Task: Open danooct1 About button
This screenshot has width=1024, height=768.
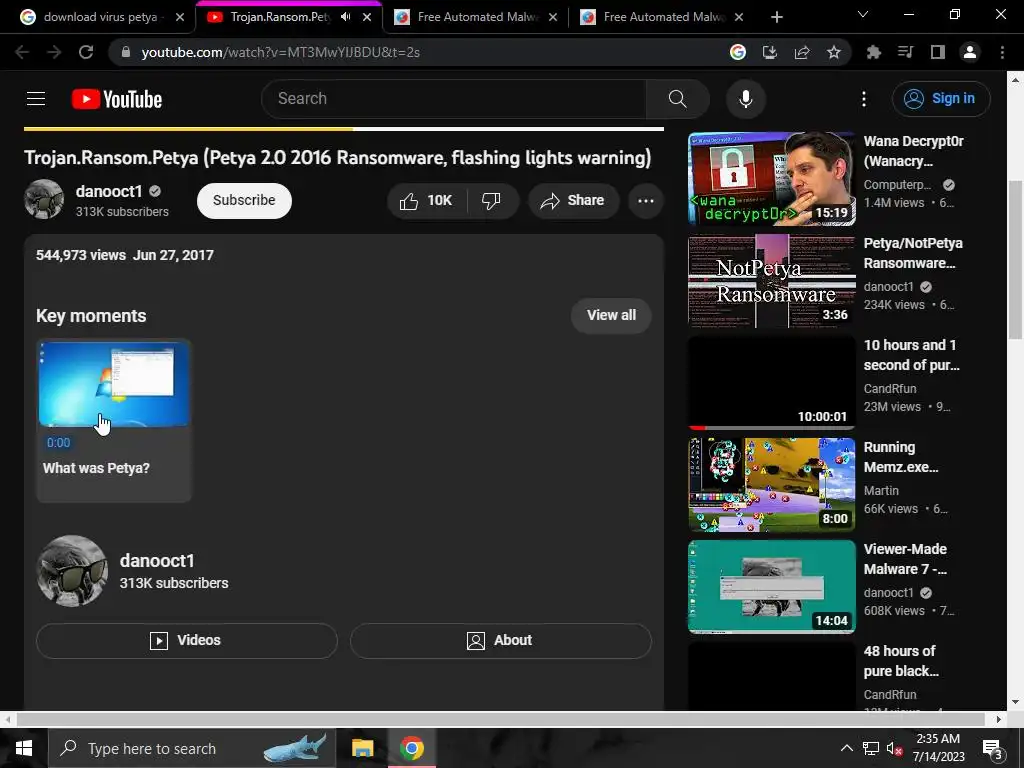Action: coord(500,641)
